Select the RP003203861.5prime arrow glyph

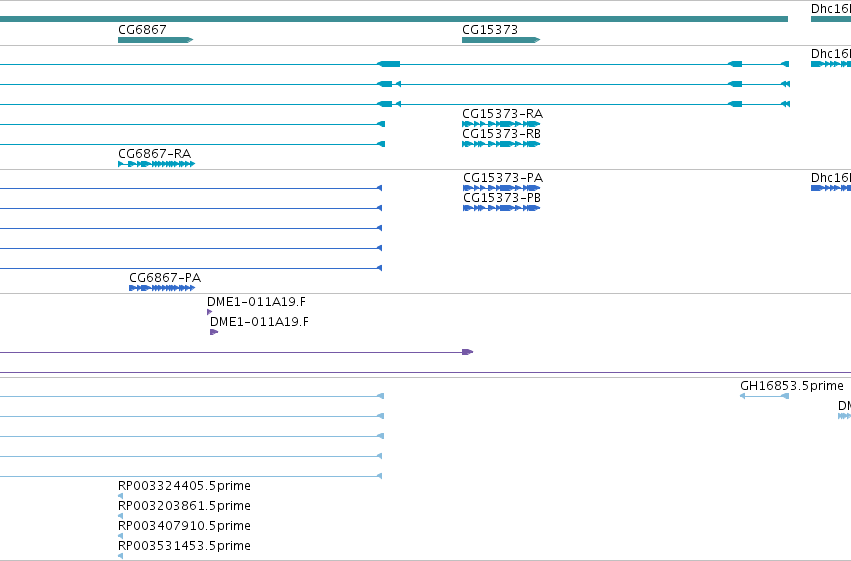[x=120, y=516]
